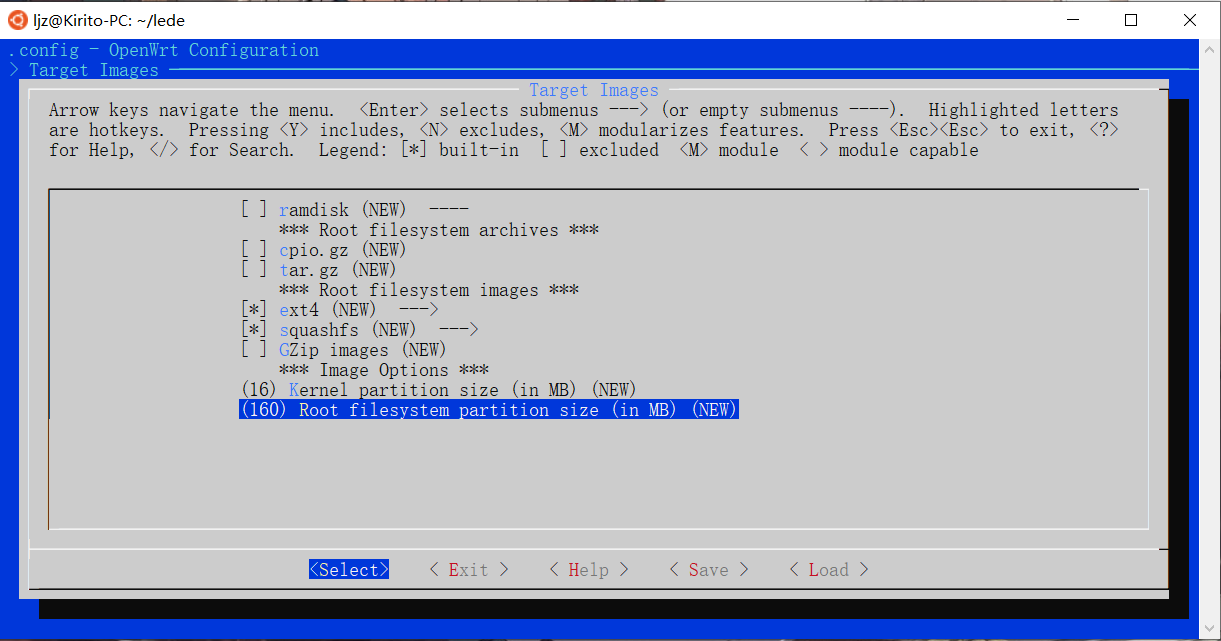Save the current configuration
1221x641 pixels.
pyautogui.click(x=707, y=569)
